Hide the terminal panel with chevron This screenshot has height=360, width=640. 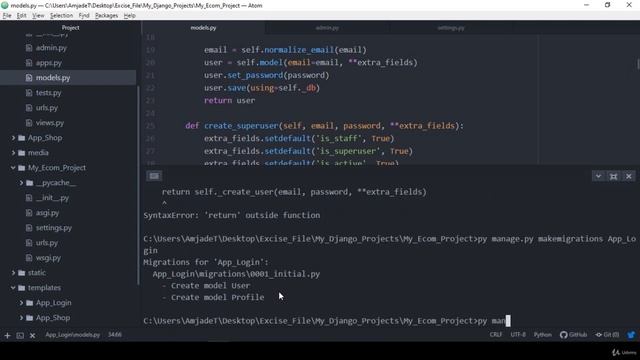(598, 176)
